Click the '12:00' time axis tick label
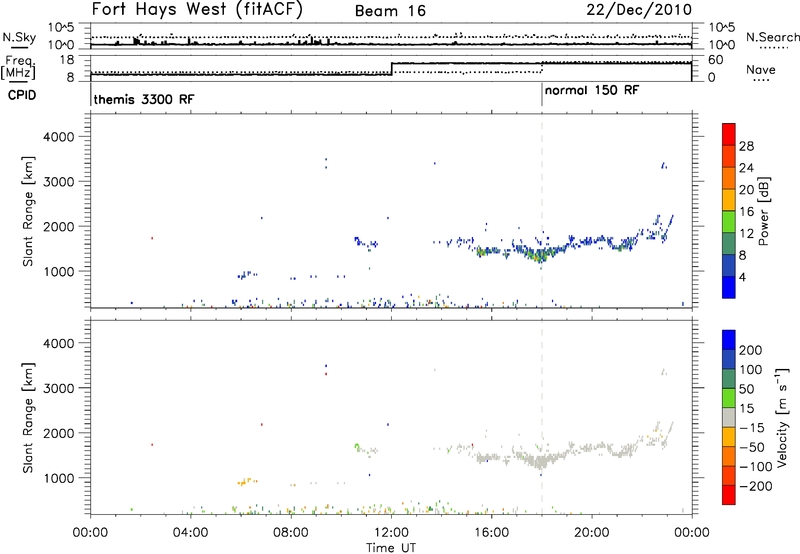Viewport: 800px width, 554px height. point(391,533)
